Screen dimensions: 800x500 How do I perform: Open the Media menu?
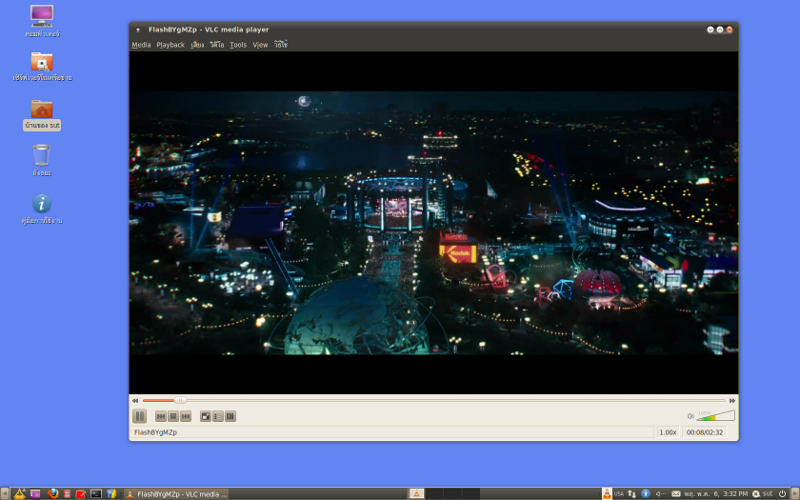click(141, 45)
